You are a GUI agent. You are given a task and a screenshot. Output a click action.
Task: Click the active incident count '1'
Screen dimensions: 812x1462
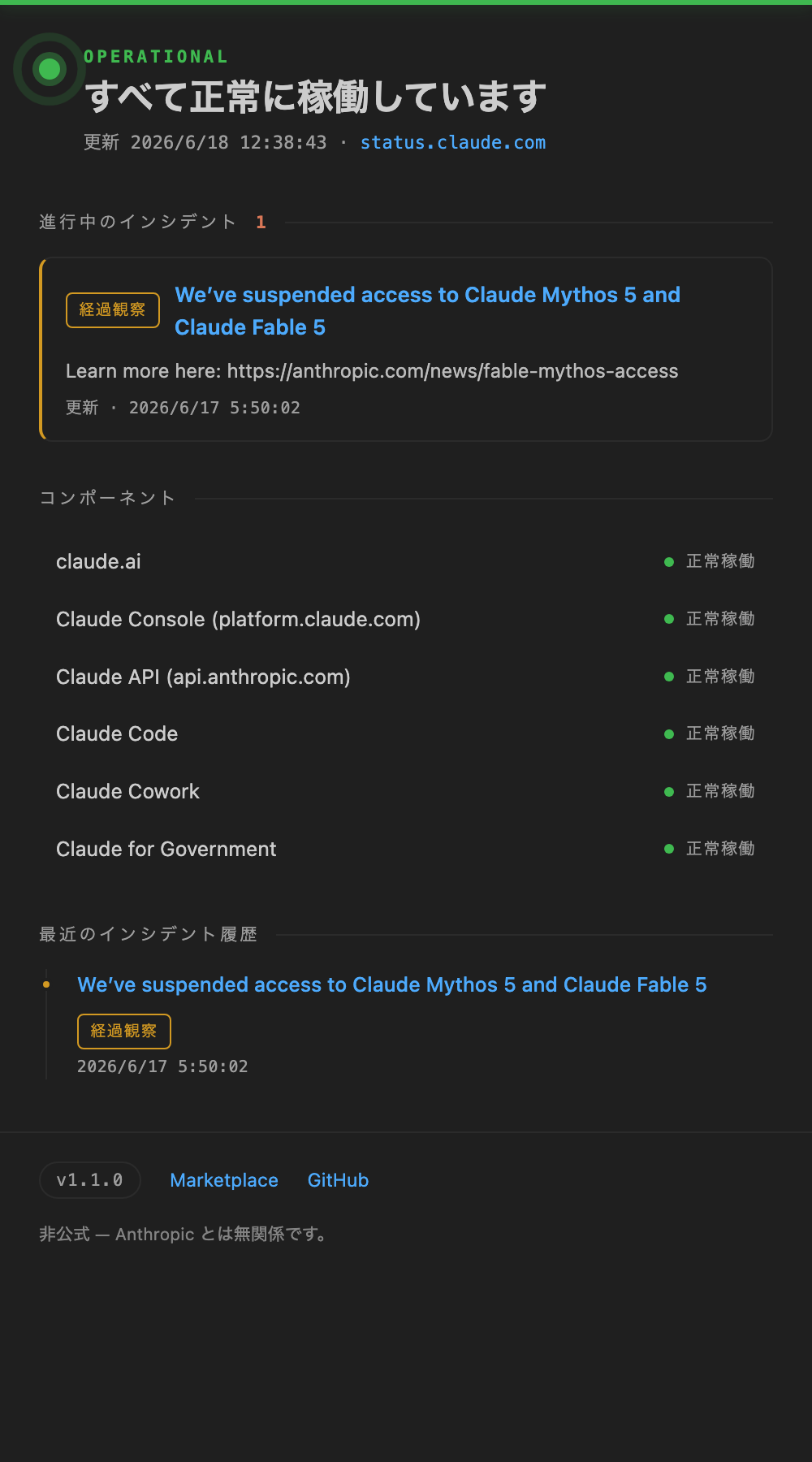261,222
